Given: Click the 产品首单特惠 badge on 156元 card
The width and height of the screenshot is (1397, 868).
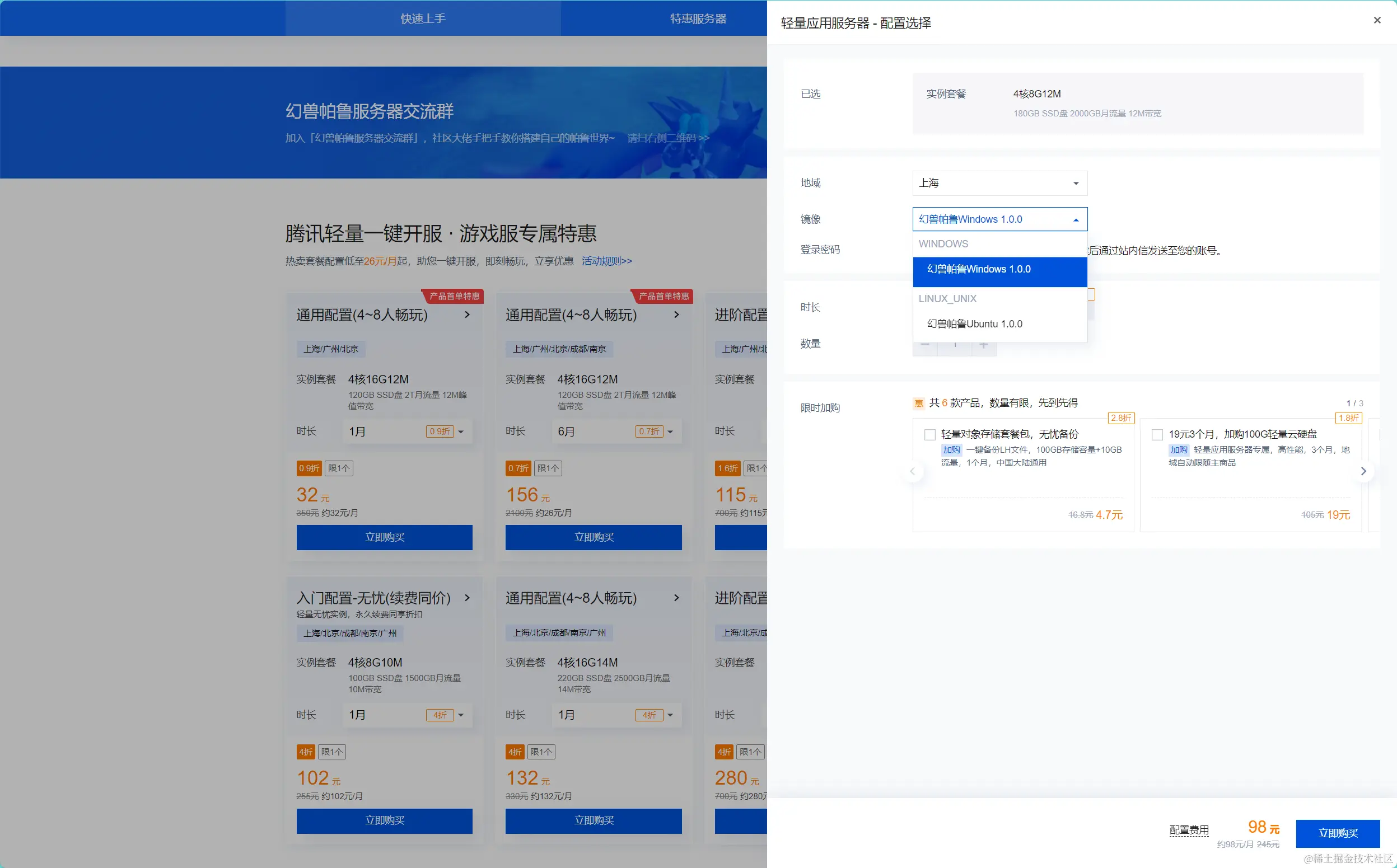Looking at the screenshot, I should pos(662,296).
